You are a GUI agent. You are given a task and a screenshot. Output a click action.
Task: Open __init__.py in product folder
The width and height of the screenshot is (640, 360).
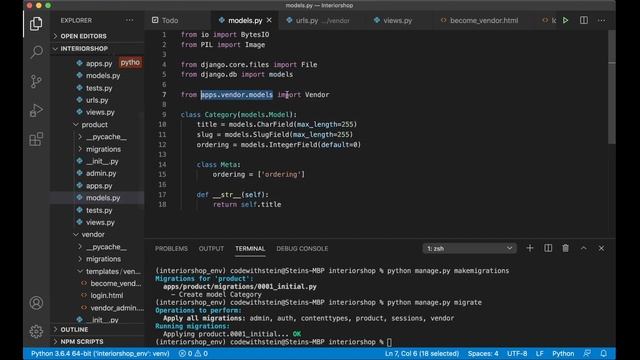tap(102, 161)
